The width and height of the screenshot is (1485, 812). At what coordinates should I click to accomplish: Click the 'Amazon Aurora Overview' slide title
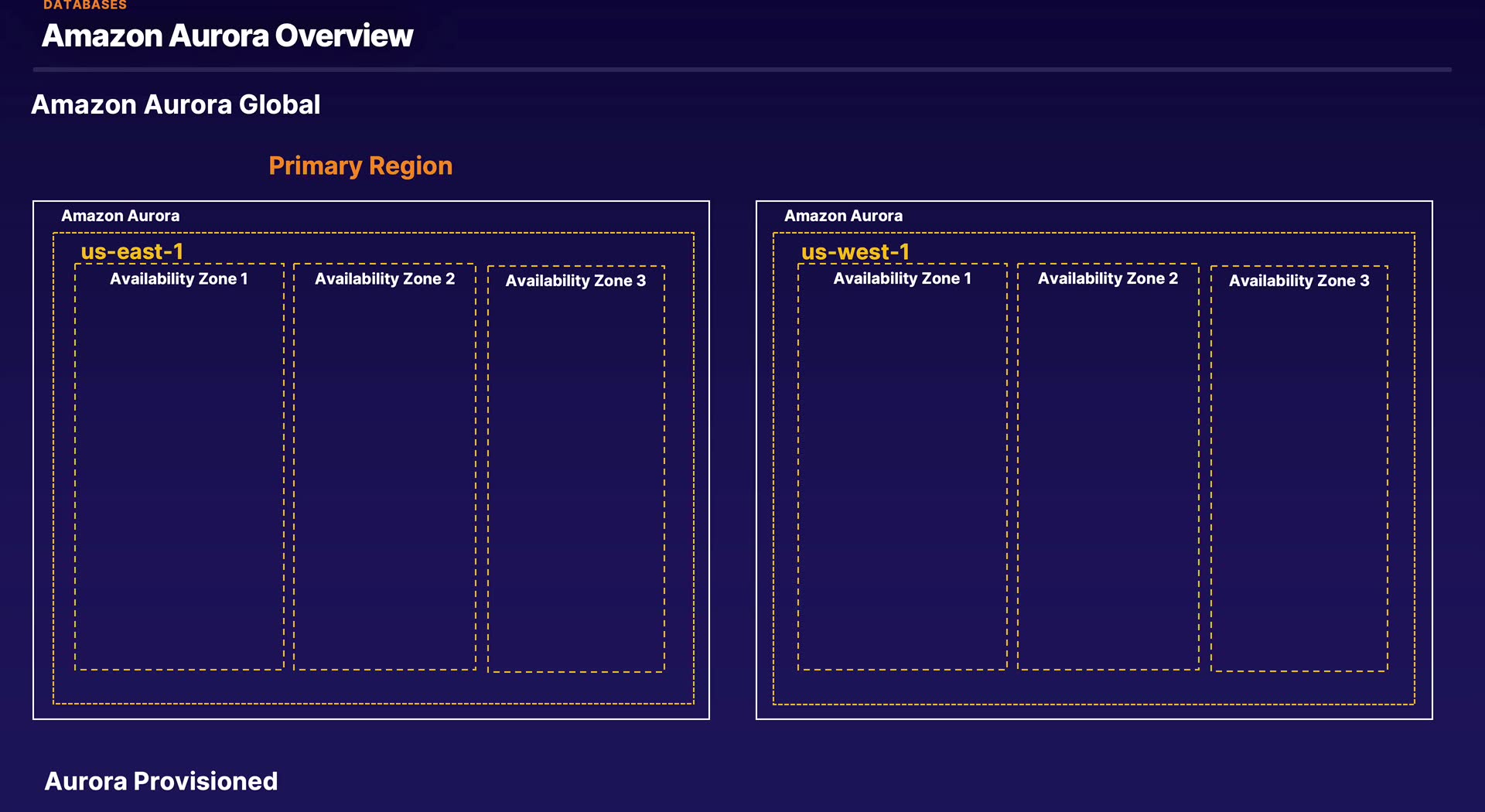pos(227,36)
